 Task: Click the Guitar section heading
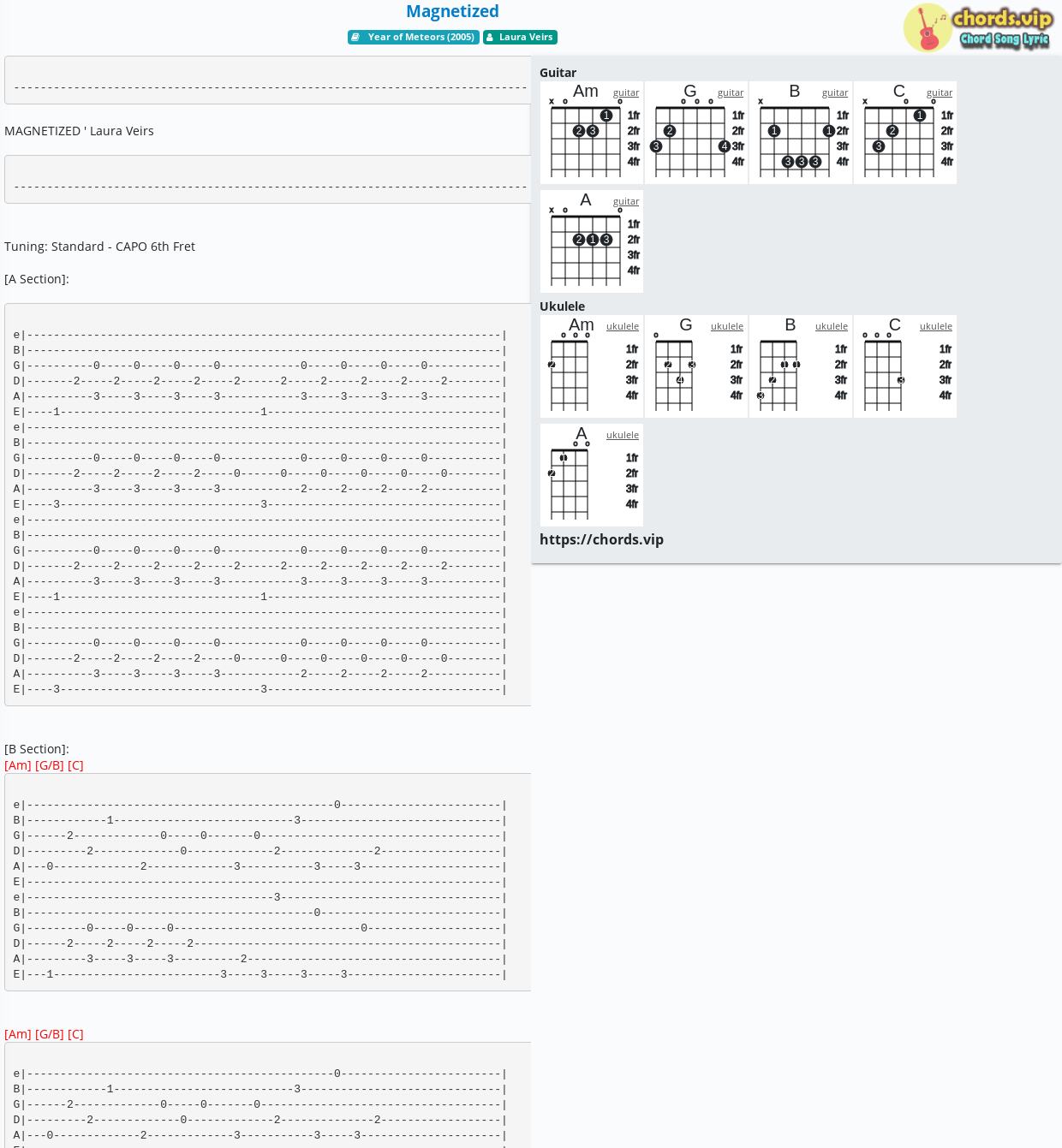pyautogui.click(x=558, y=73)
